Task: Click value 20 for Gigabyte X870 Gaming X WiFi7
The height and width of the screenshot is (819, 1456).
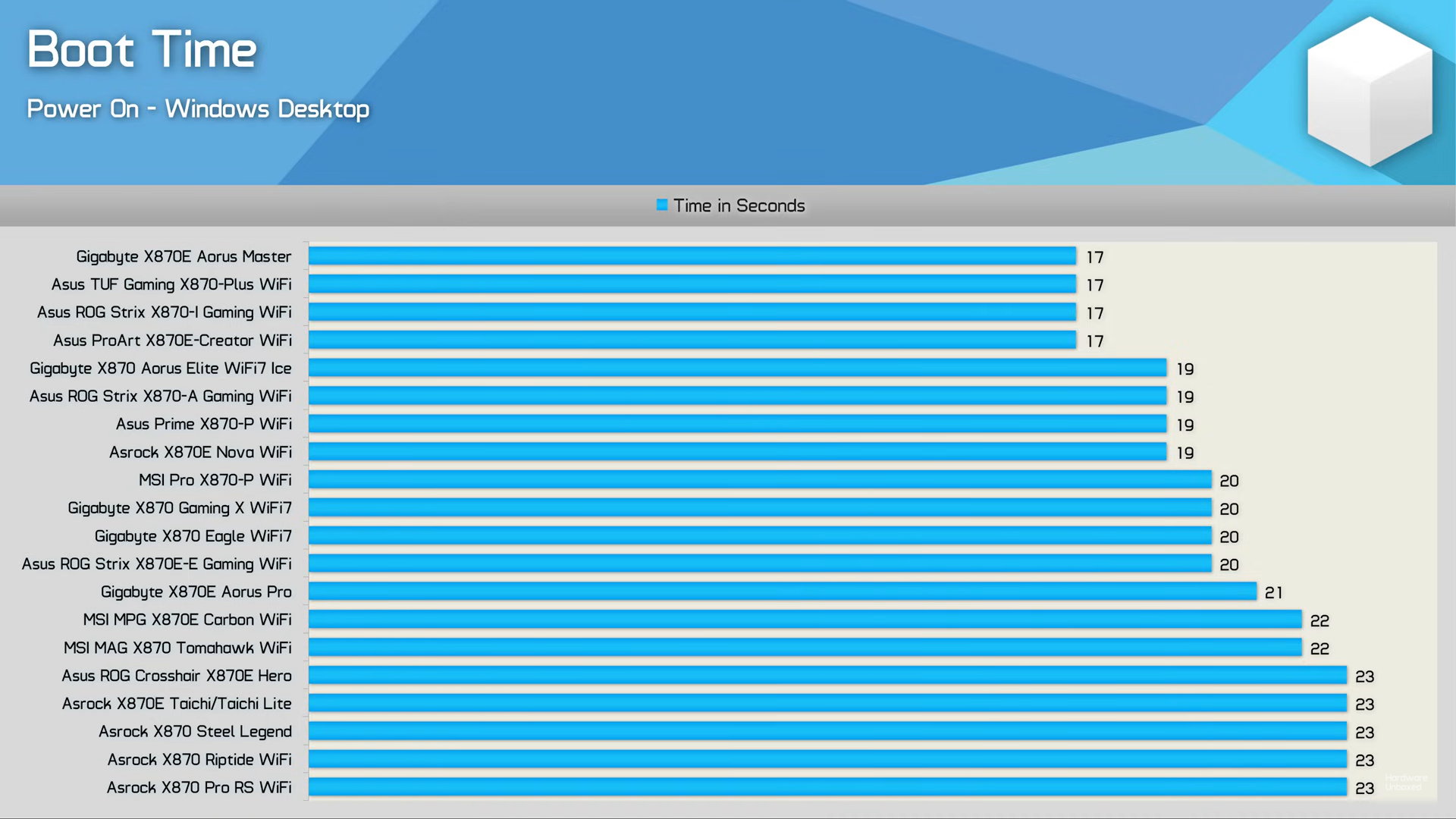Action: [x=1229, y=509]
